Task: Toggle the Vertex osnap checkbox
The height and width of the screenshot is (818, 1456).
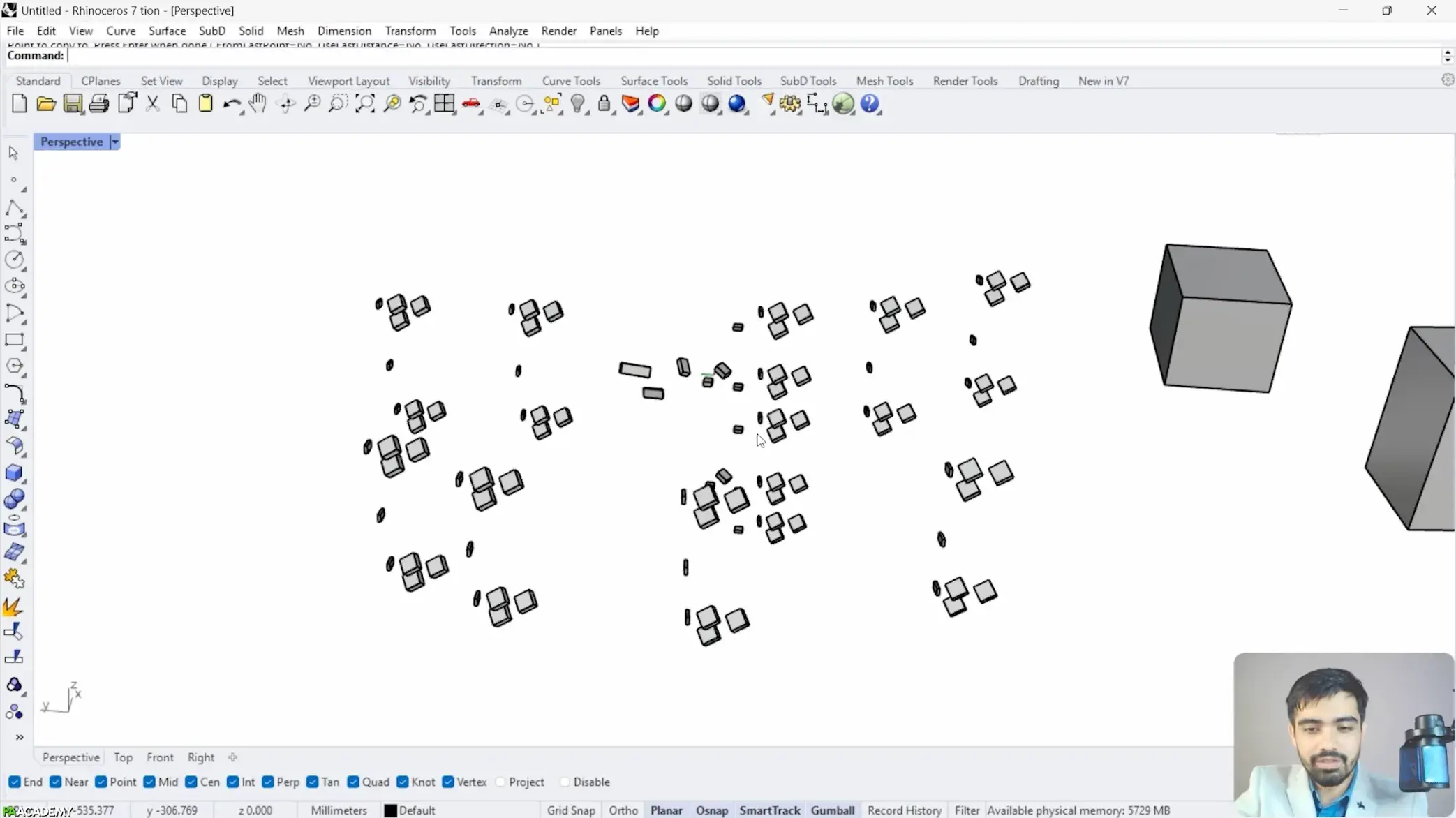Action: pyautogui.click(x=448, y=782)
